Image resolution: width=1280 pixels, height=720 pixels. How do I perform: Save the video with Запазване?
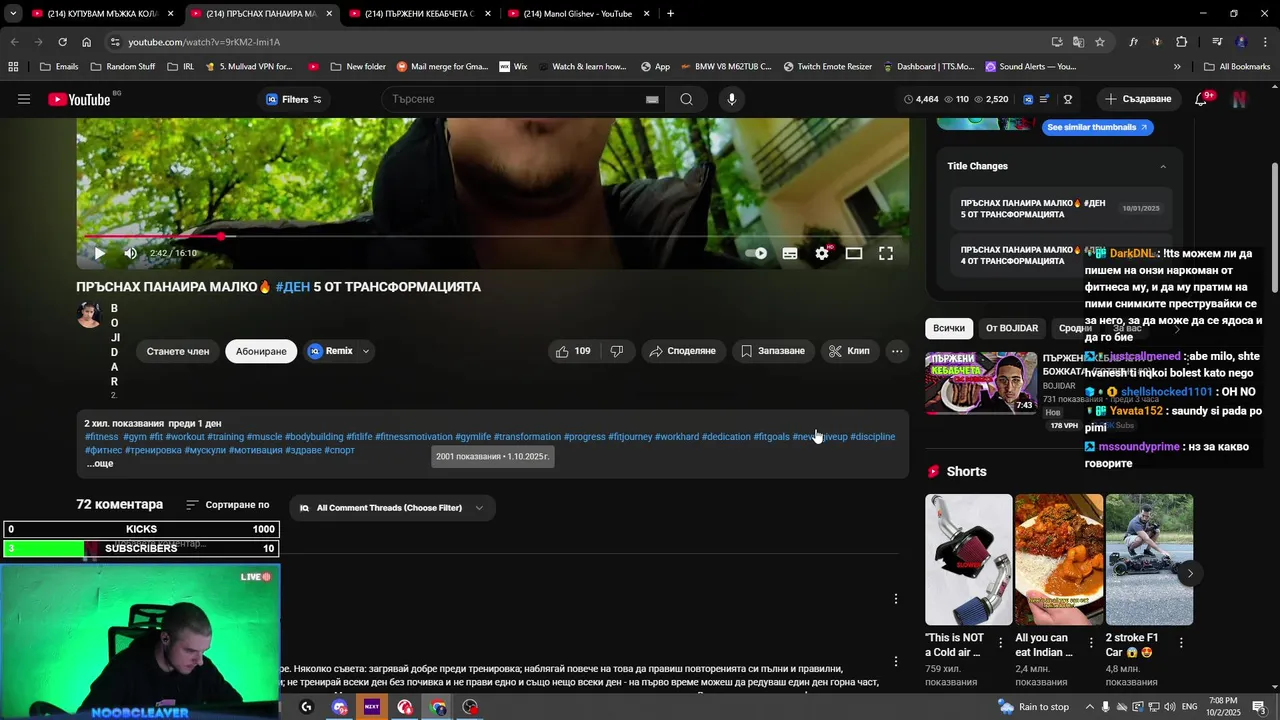pos(773,351)
